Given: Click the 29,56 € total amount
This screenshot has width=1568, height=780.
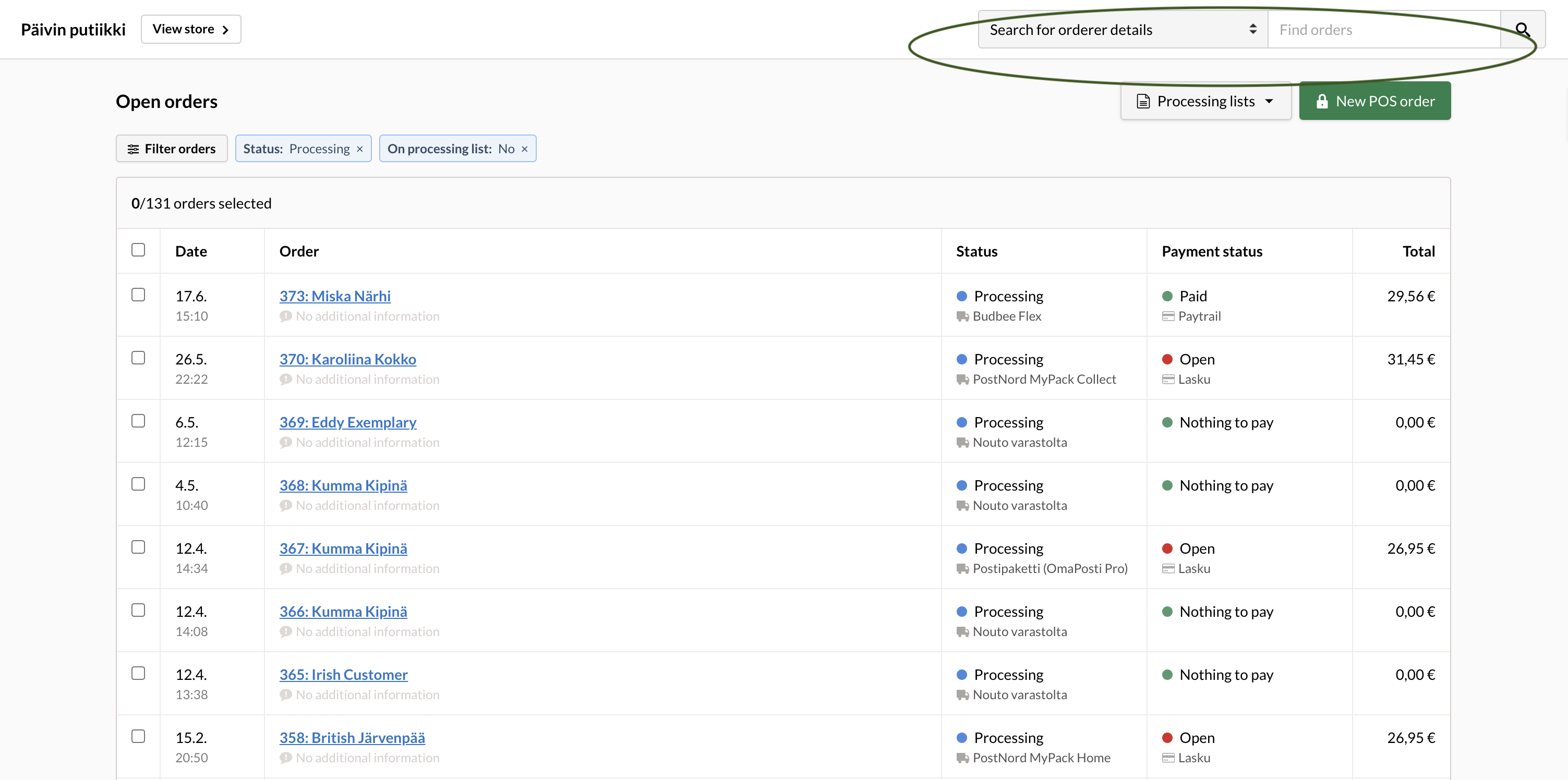Looking at the screenshot, I should point(1411,296).
